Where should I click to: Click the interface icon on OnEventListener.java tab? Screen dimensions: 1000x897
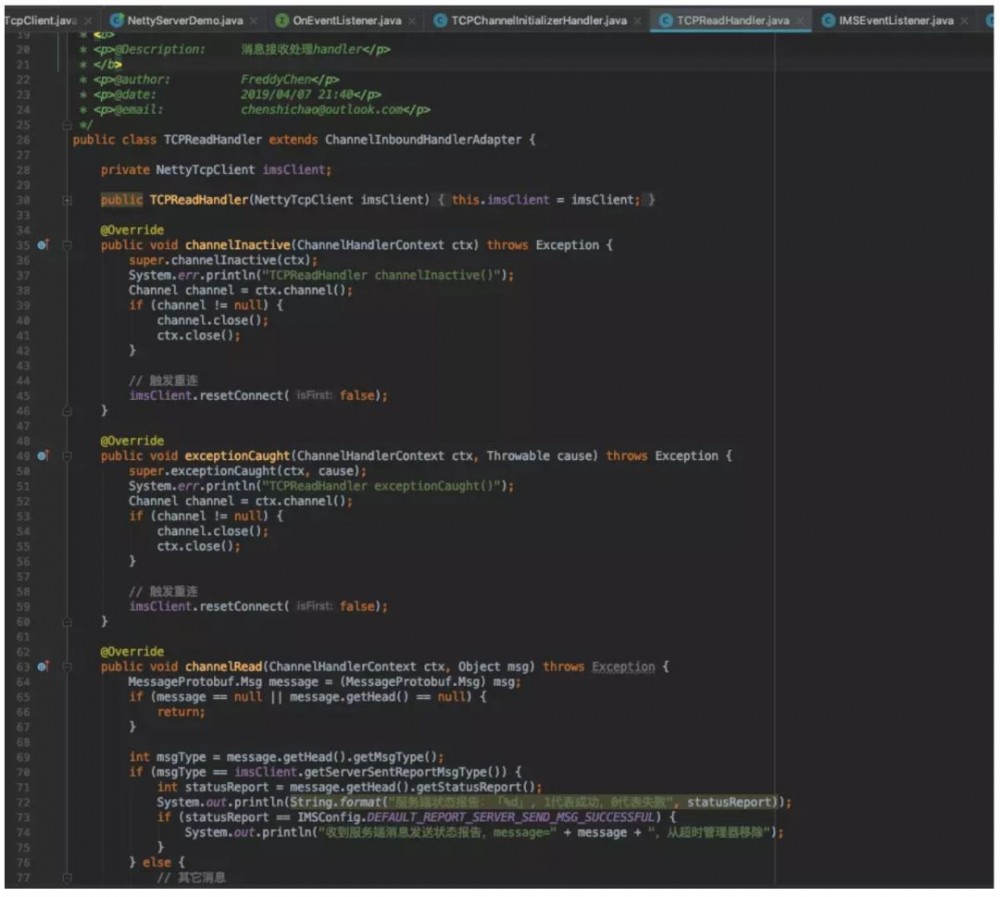point(282,20)
